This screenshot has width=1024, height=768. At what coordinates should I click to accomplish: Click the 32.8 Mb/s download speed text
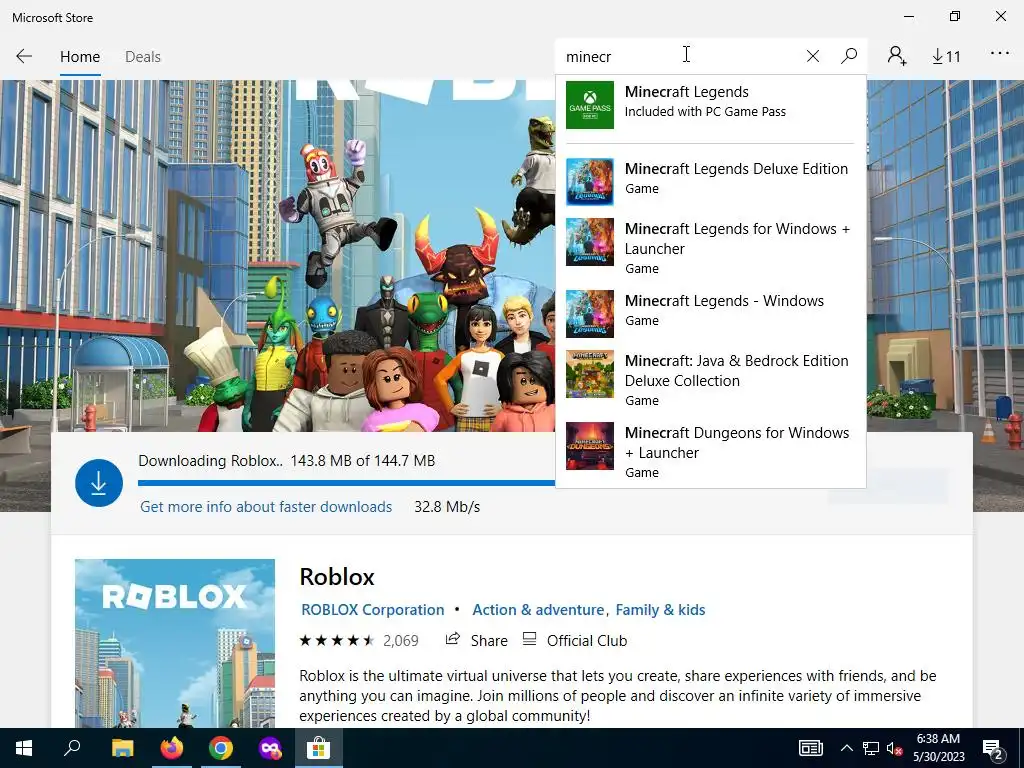coord(447,507)
